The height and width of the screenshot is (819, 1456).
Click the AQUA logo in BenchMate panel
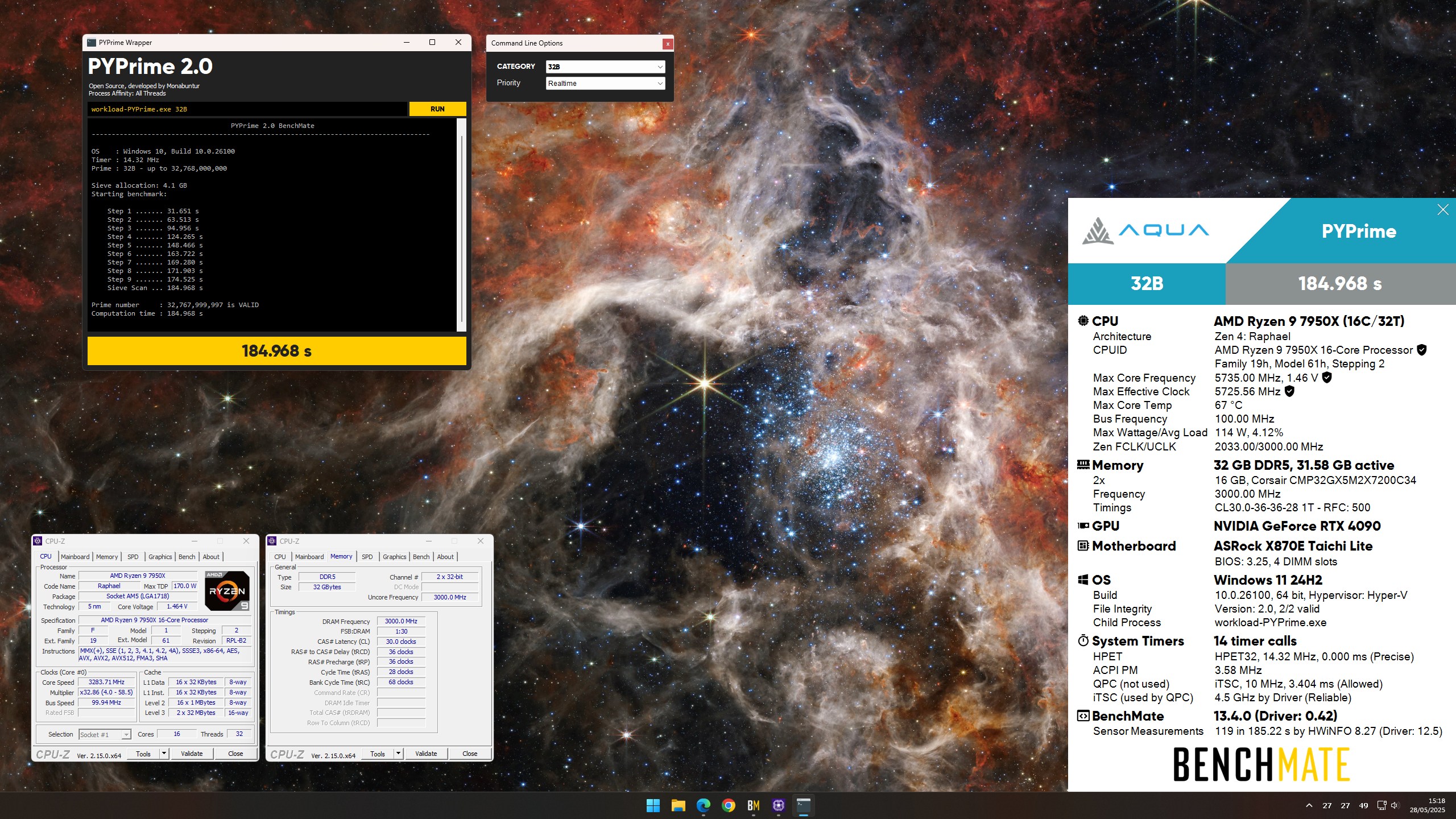pos(1145,230)
